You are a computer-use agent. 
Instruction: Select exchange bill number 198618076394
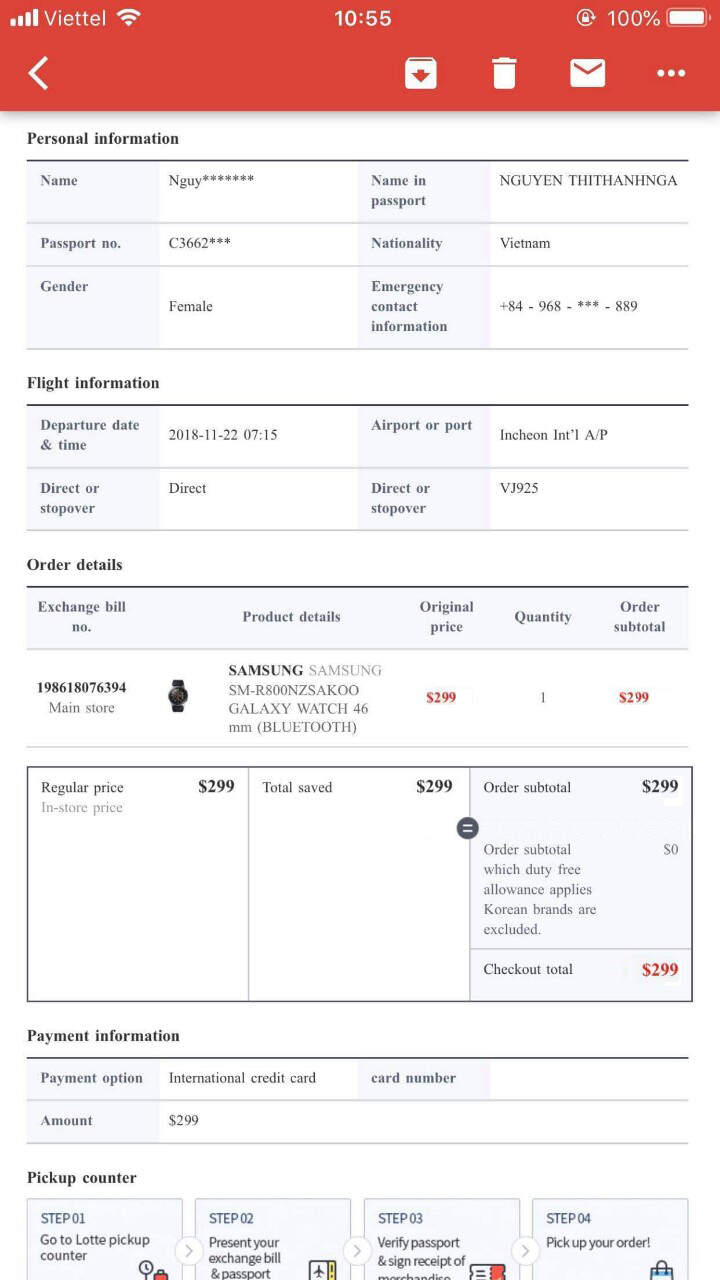pos(82,688)
